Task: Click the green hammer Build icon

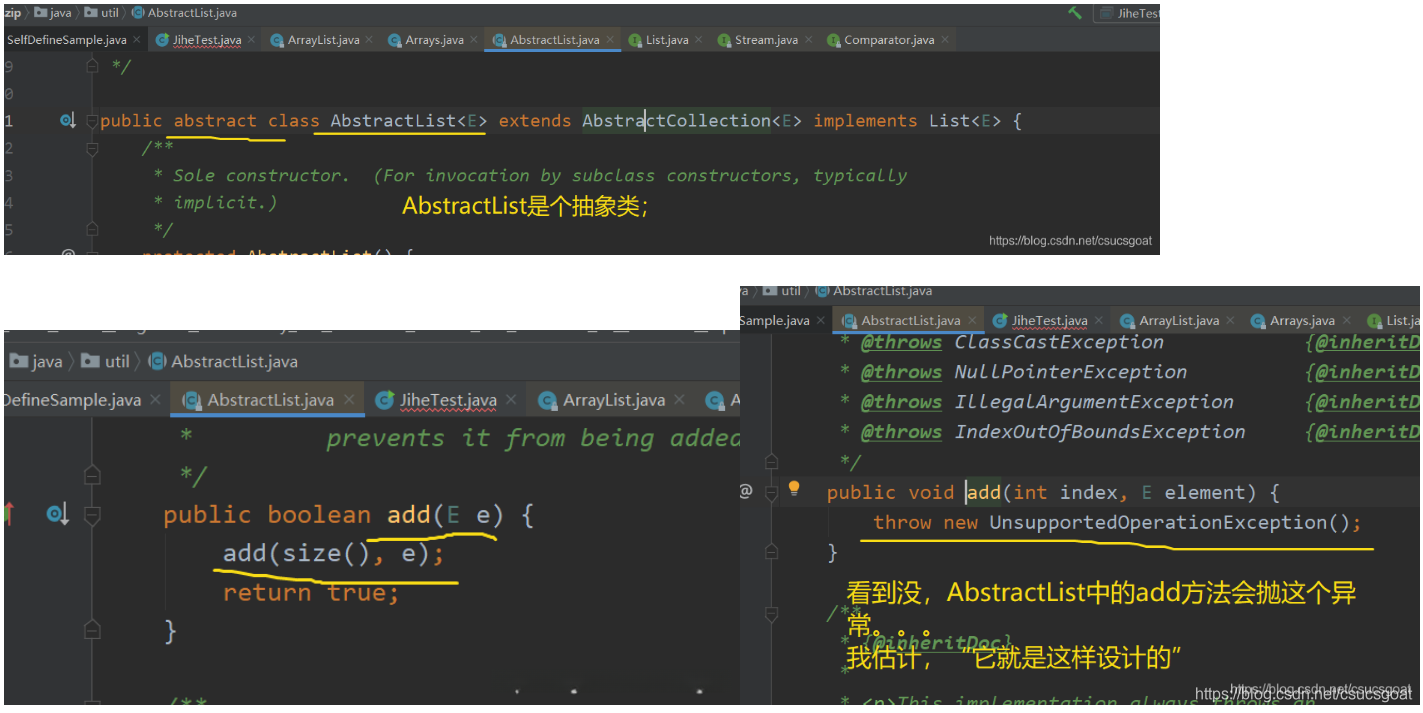Action: click(1075, 13)
